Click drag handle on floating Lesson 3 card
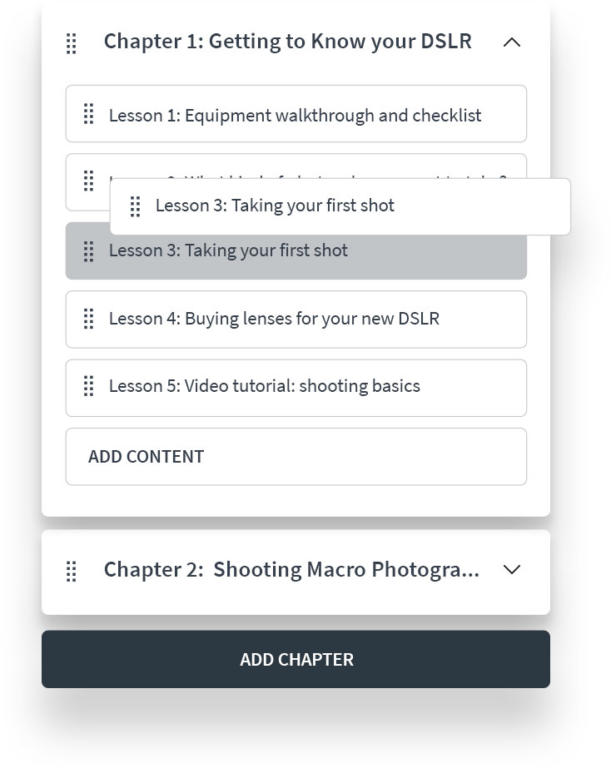Image resolution: width=611 pixels, height=768 pixels. coord(135,206)
